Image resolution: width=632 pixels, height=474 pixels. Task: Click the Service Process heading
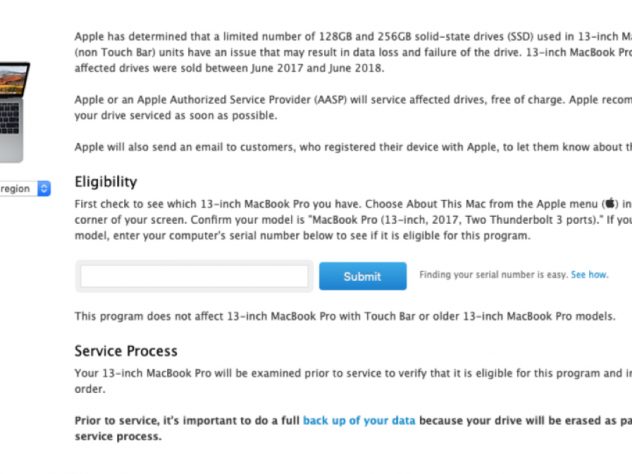pyautogui.click(x=126, y=351)
